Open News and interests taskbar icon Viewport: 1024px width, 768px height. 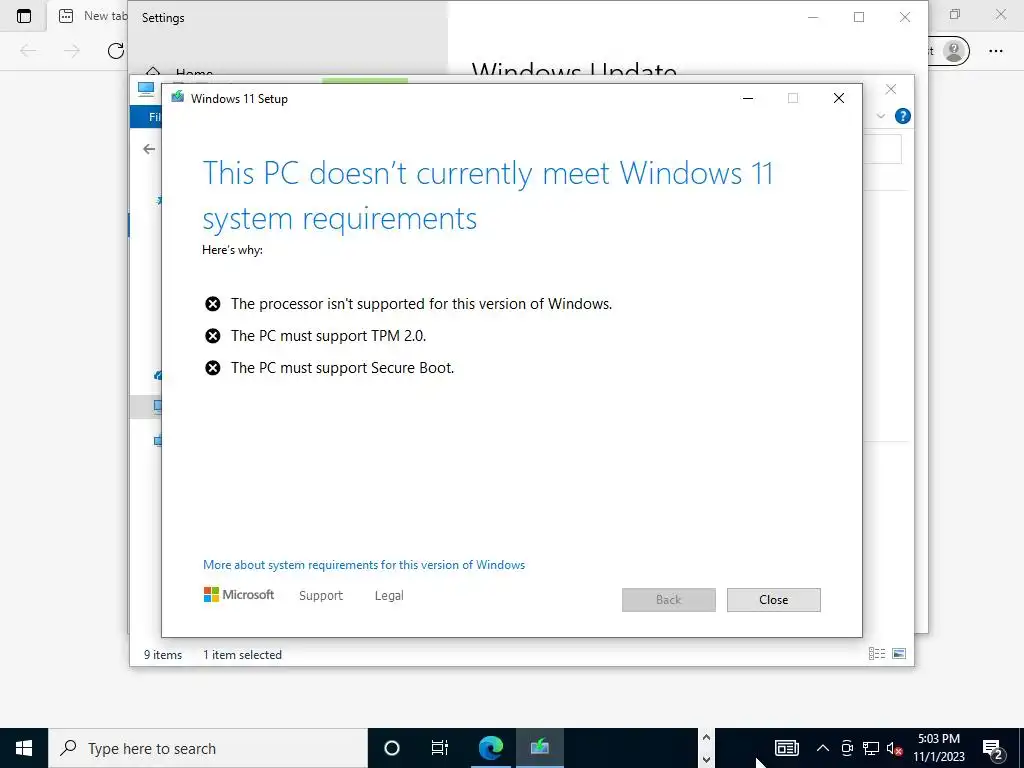(786, 748)
